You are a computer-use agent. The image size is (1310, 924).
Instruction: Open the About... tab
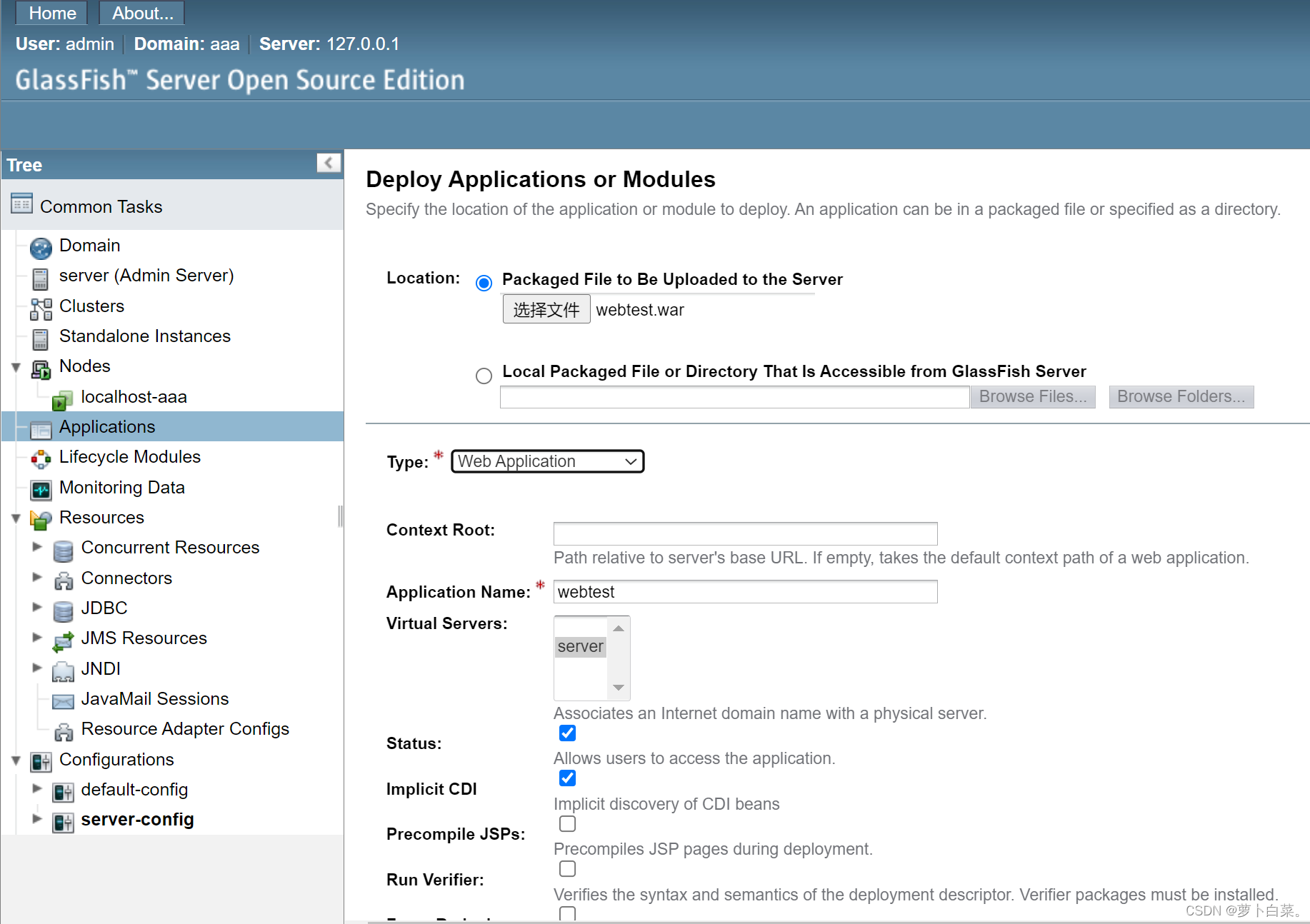(142, 13)
